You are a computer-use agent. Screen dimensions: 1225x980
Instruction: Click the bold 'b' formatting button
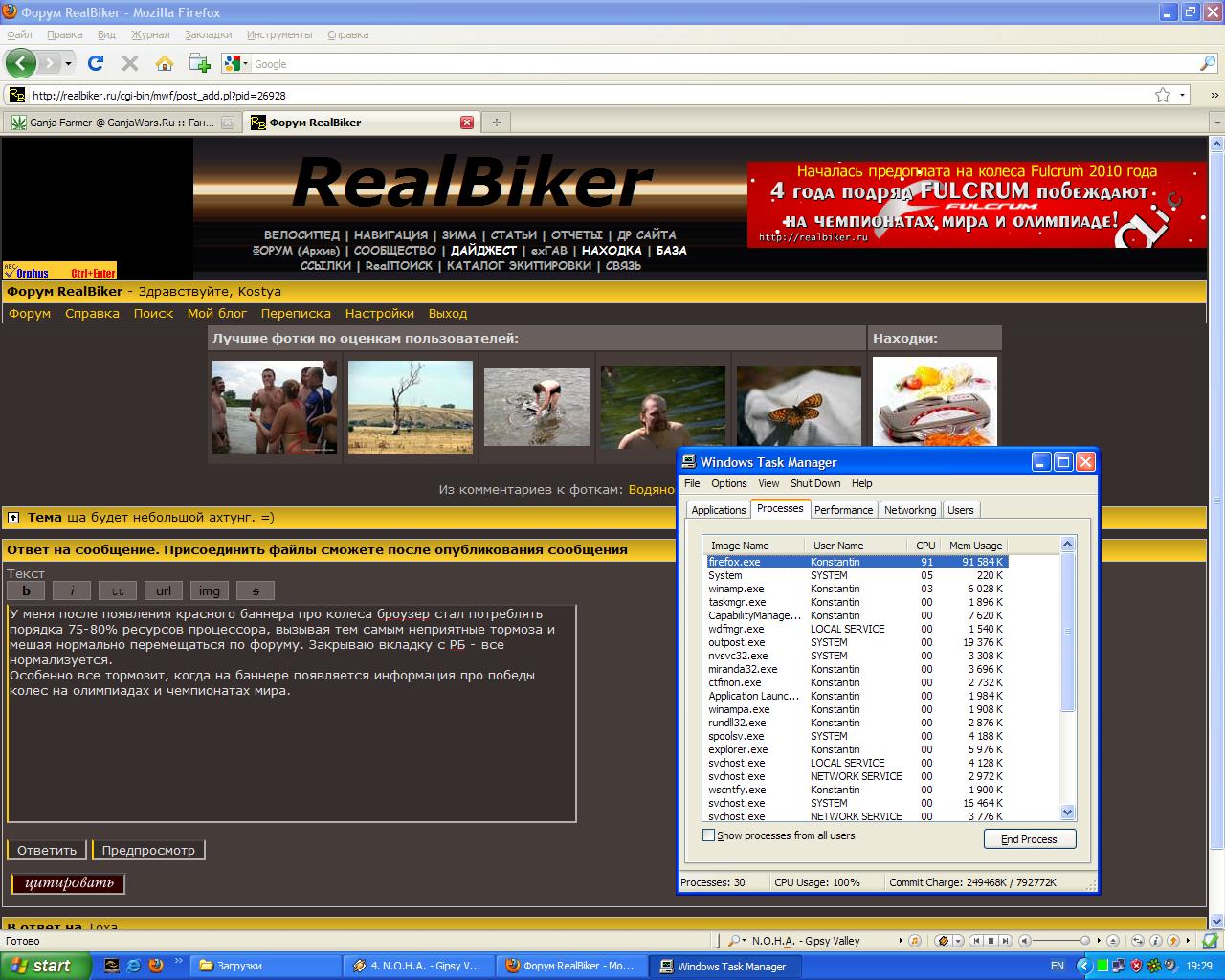(x=27, y=590)
